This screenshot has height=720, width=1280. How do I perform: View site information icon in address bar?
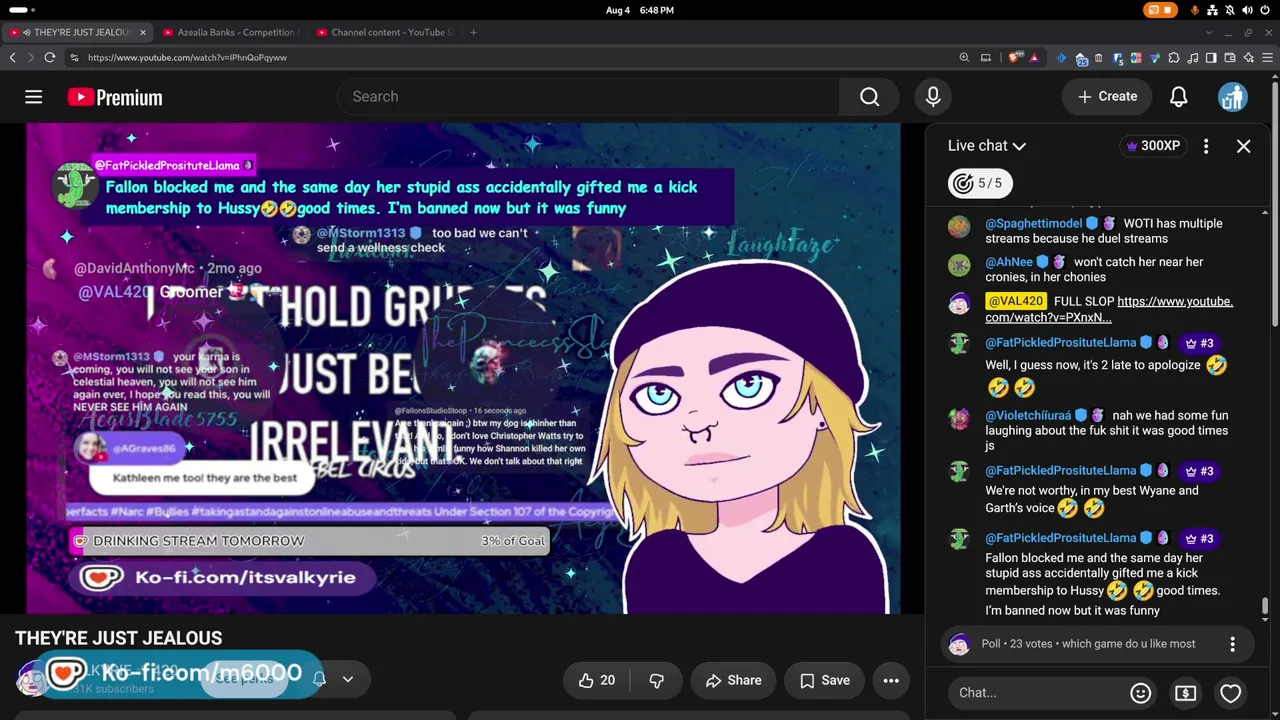point(75,58)
